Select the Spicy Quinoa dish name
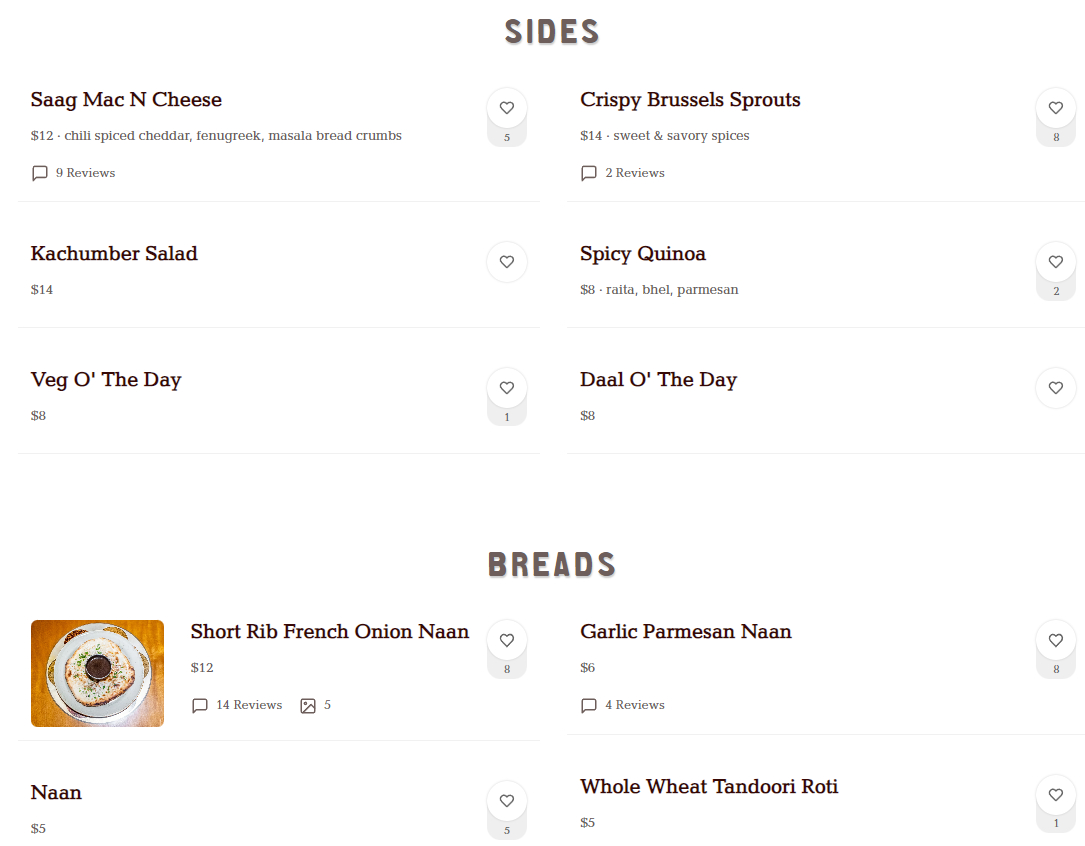The height and width of the screenshot is (846, 1085). [643, 254]
